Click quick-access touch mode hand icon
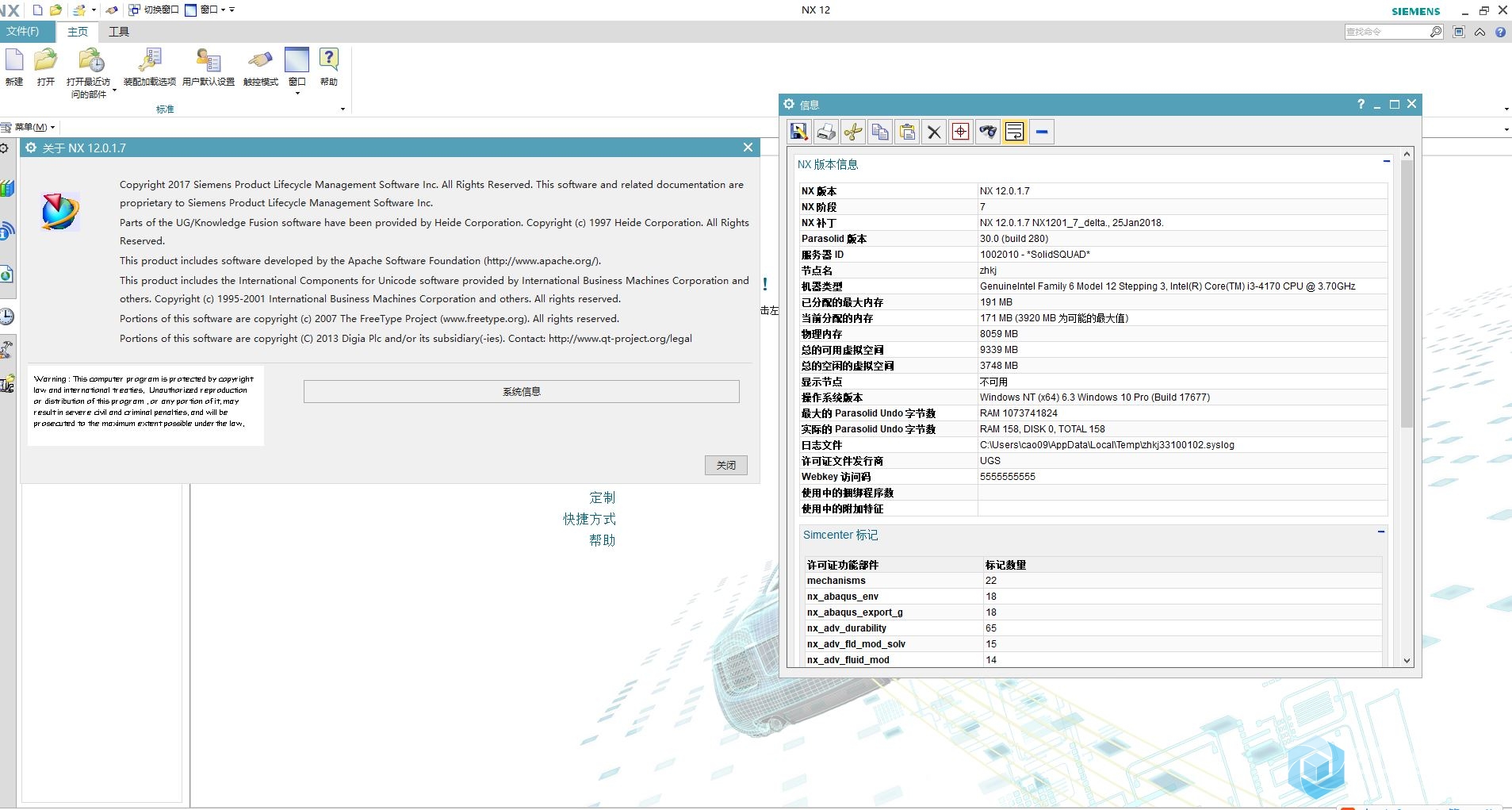This screenshot has width=1512, height=810. [112, 10]
